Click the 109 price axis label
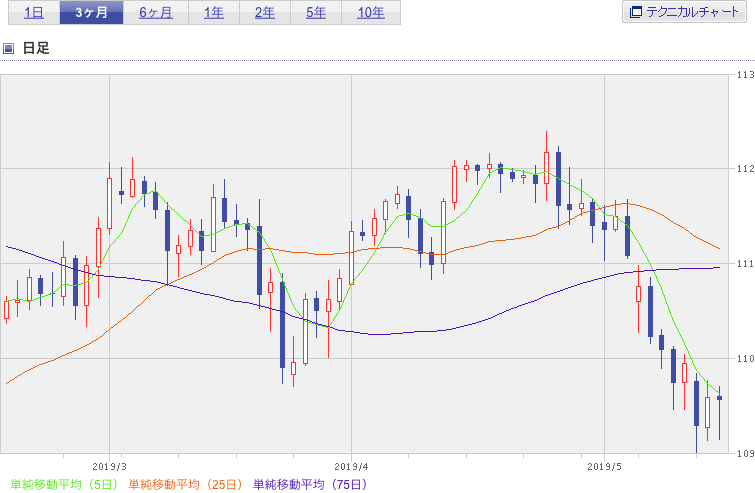755x493 pixels. pos(745,453)
